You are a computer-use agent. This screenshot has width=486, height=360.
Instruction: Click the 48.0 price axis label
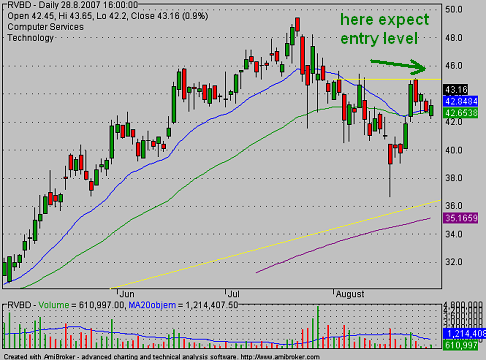[454, 38]
